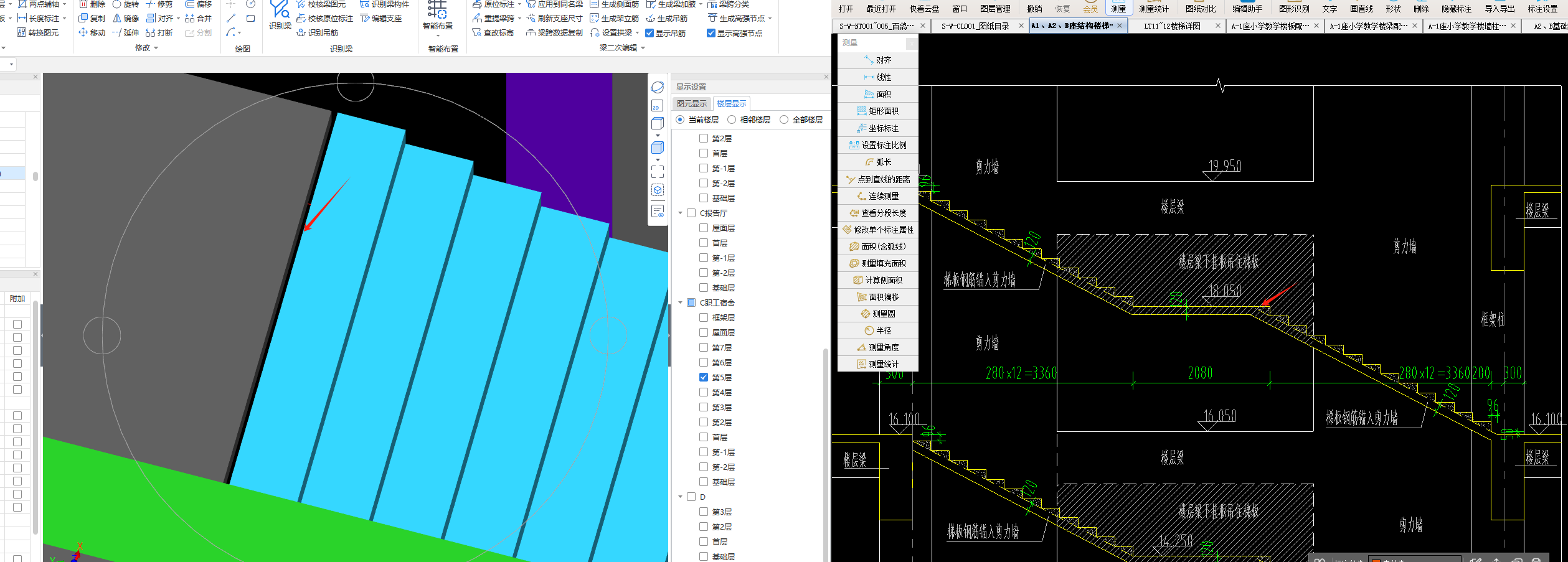Uncheck 显示高强节点 checkbox
The image size is (1568, 562).
point(711,33)
